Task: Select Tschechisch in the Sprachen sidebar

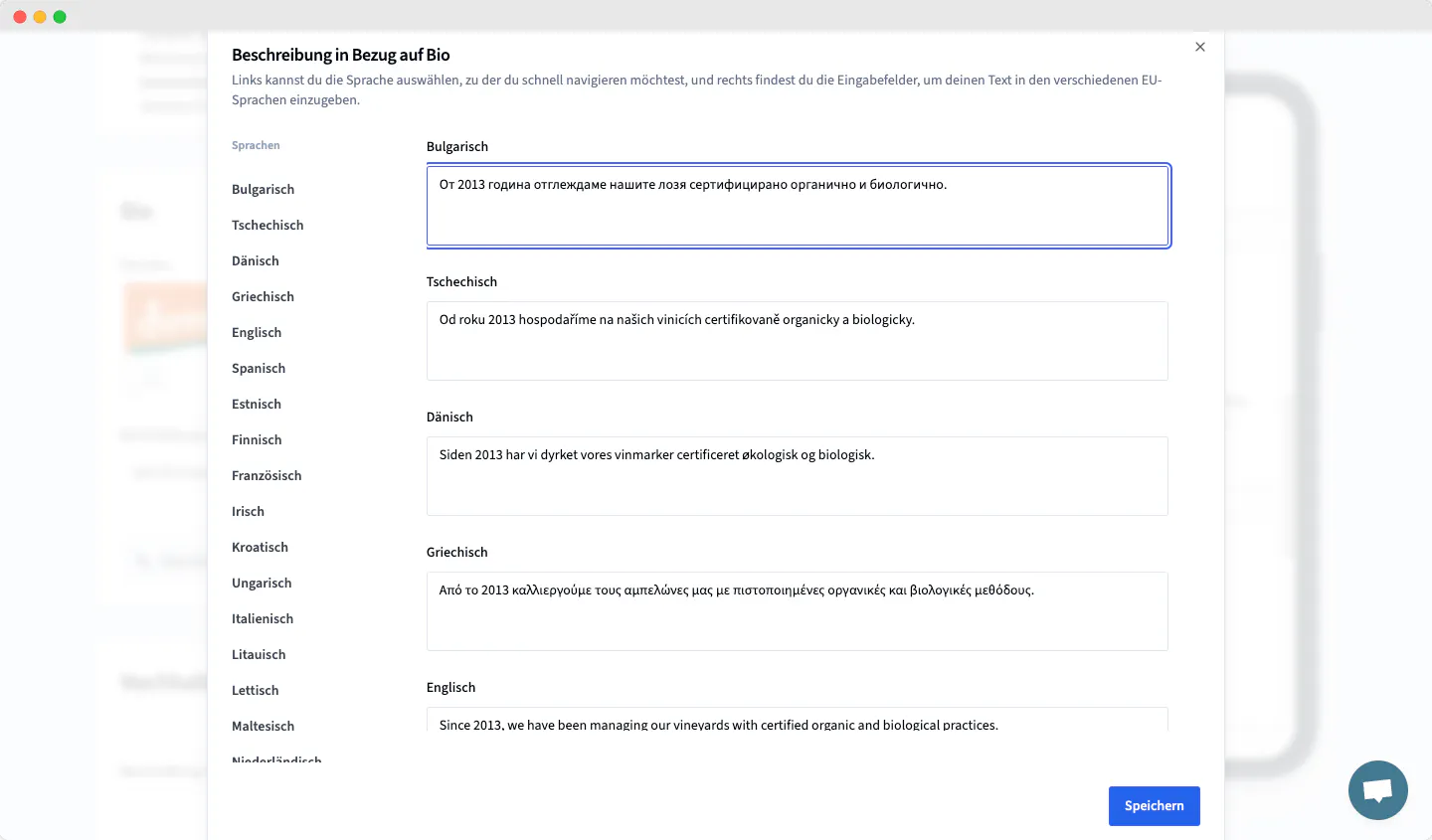Action: (x=268, y=225)
